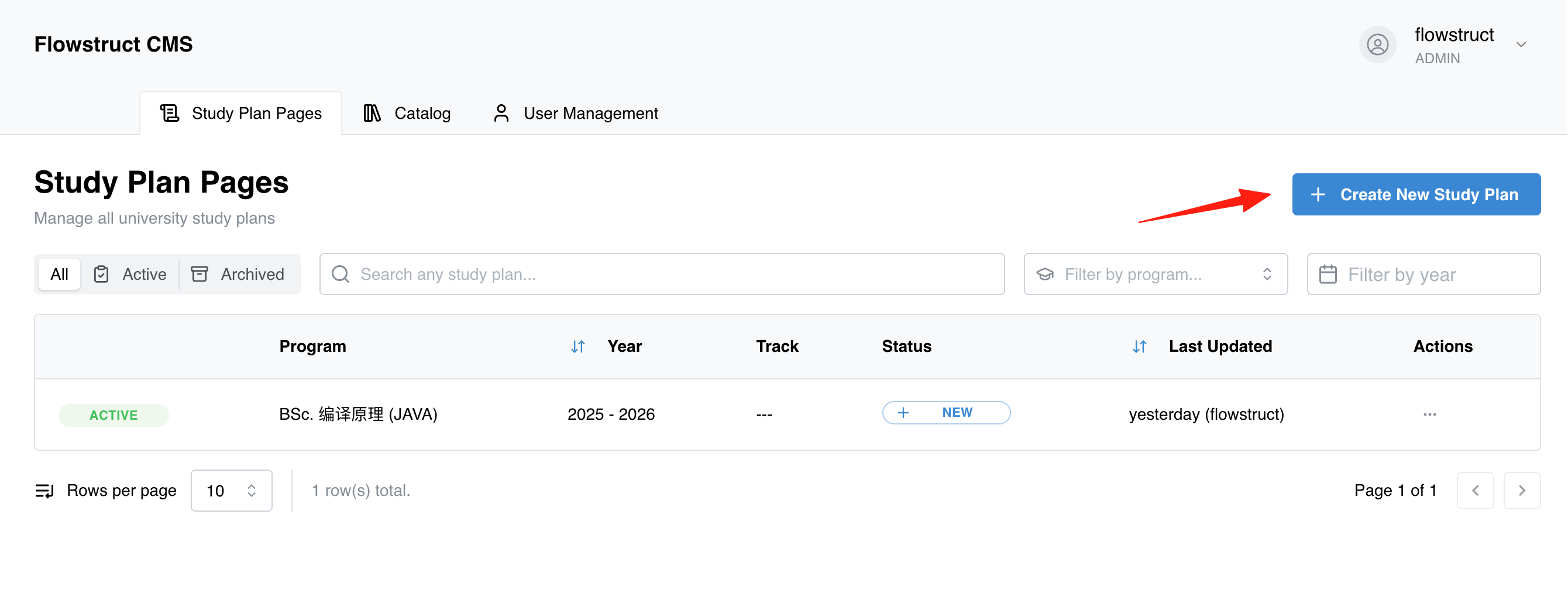Open the rows per page selector
1568x603 pixels.
pyautogui.click(x=231, y=491)
